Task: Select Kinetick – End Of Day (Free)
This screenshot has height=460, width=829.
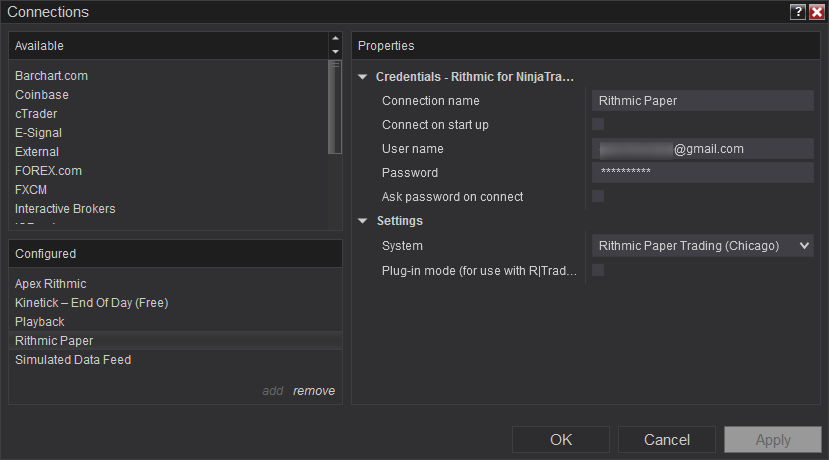Action: [x=176, y=303]
